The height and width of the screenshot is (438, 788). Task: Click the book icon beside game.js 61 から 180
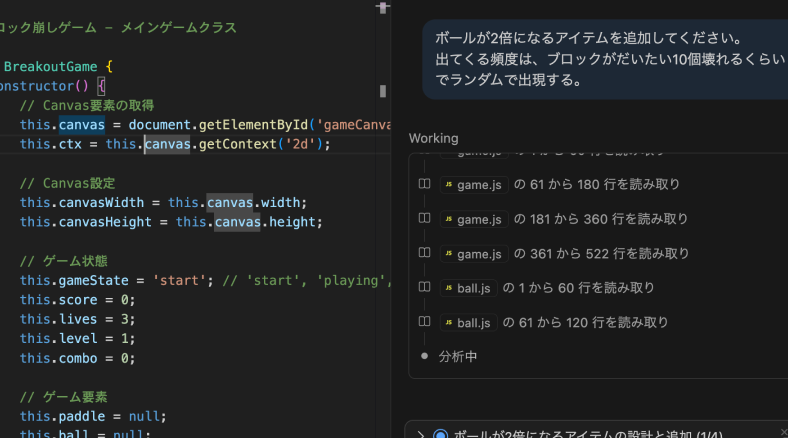point(424,184)
